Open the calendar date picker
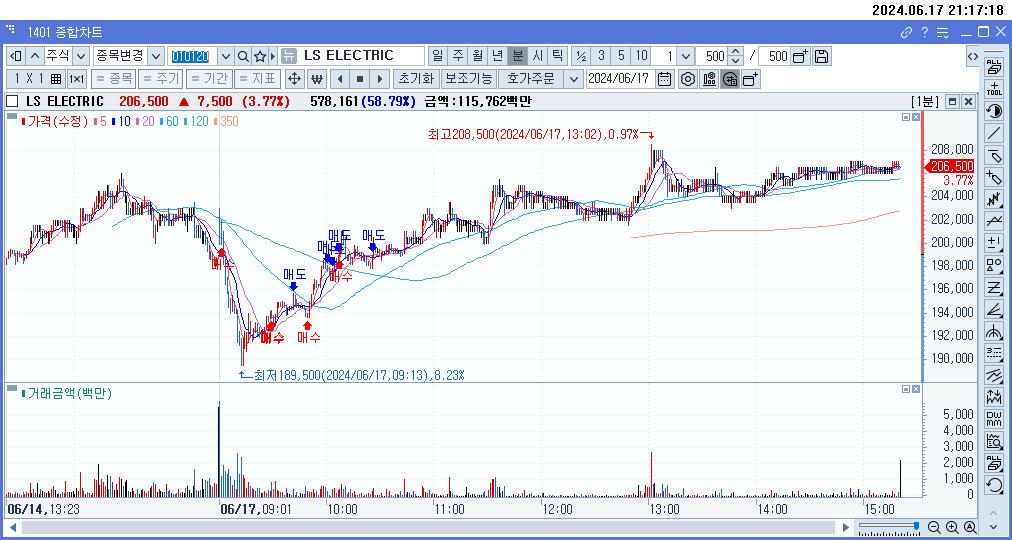Image resolution: width=1012 pixels, height=540 pixels. (x=664, y=79)
